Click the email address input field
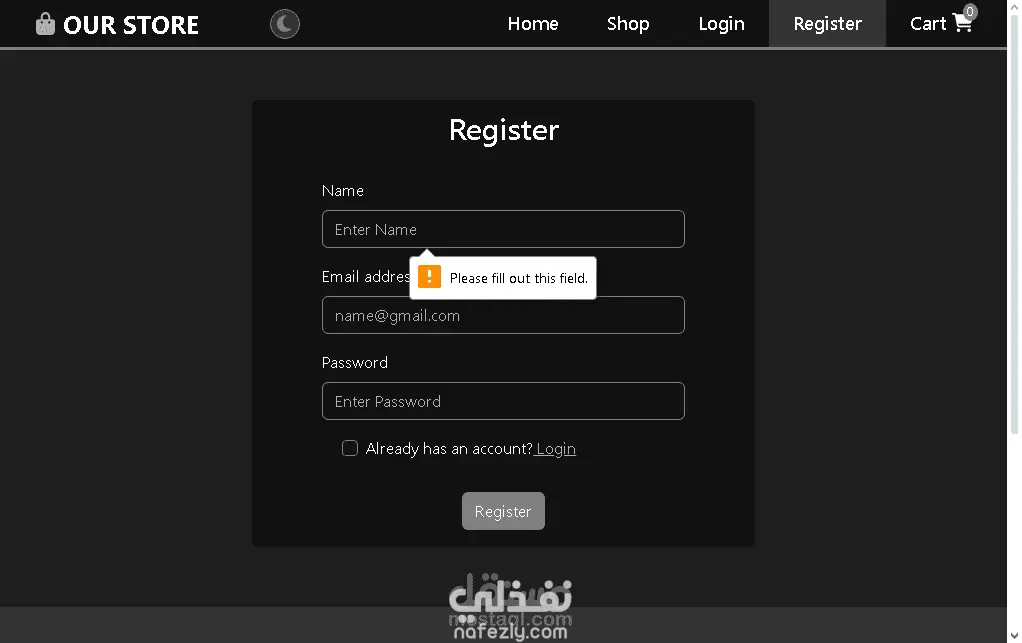 pyautogui.click(x=503, y=315)
